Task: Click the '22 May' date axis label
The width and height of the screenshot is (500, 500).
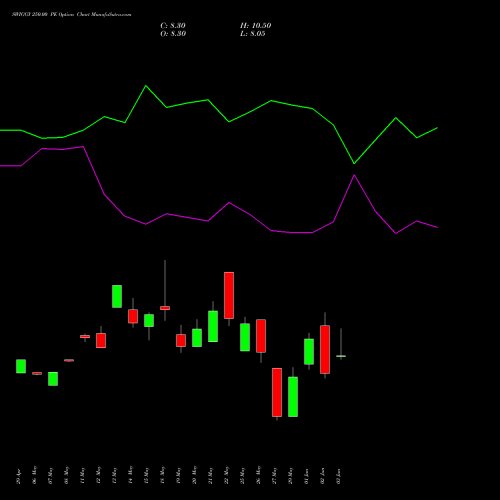Action: pyautogui.click(x=226, y=475)
